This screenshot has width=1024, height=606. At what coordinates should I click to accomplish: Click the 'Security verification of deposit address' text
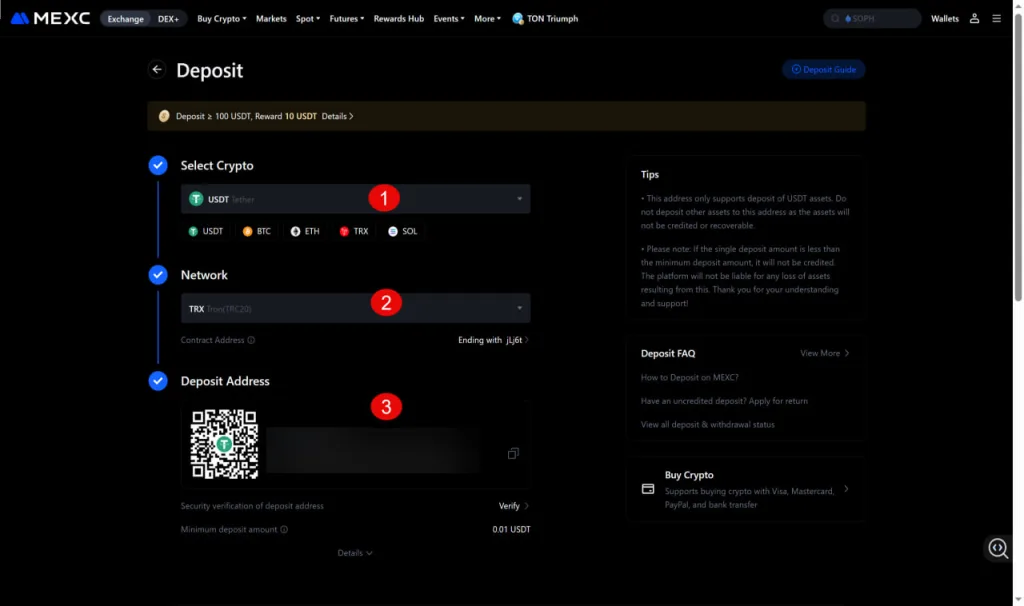252,506
